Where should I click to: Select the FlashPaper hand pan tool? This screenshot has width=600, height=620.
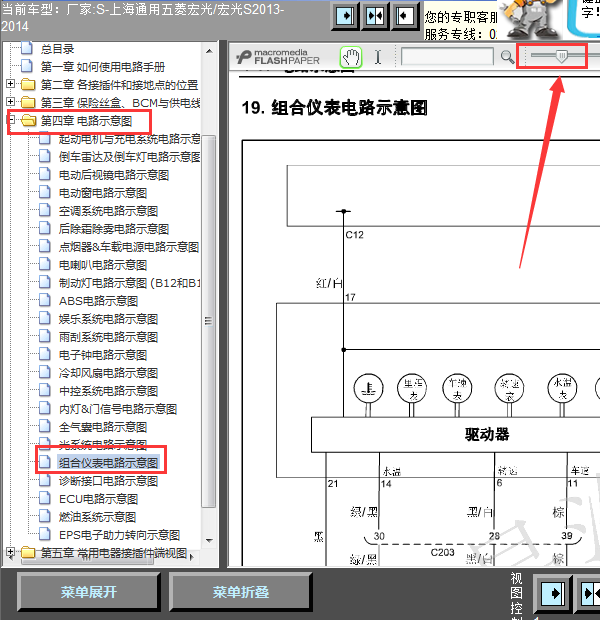pos(351,57)
